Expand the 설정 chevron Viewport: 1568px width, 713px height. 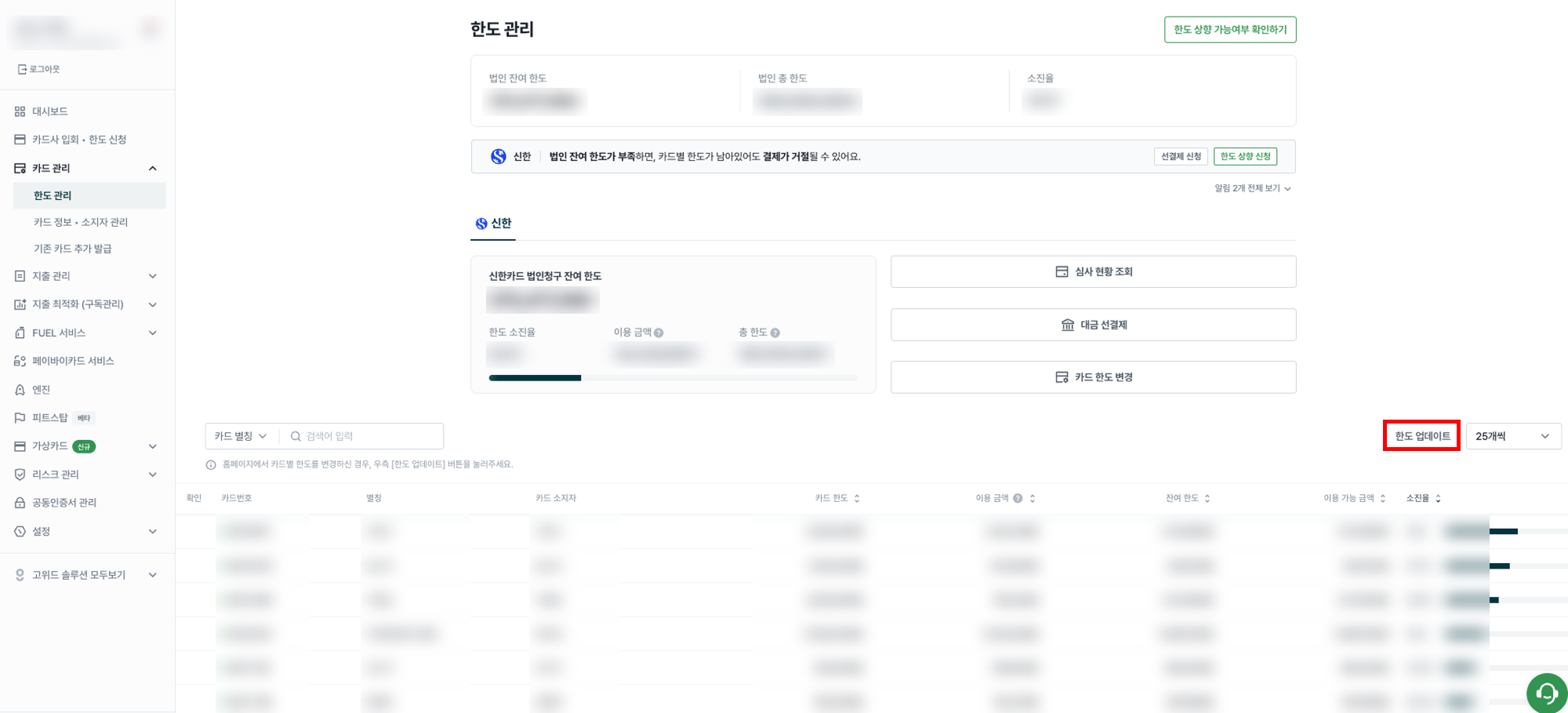point(153,531)
